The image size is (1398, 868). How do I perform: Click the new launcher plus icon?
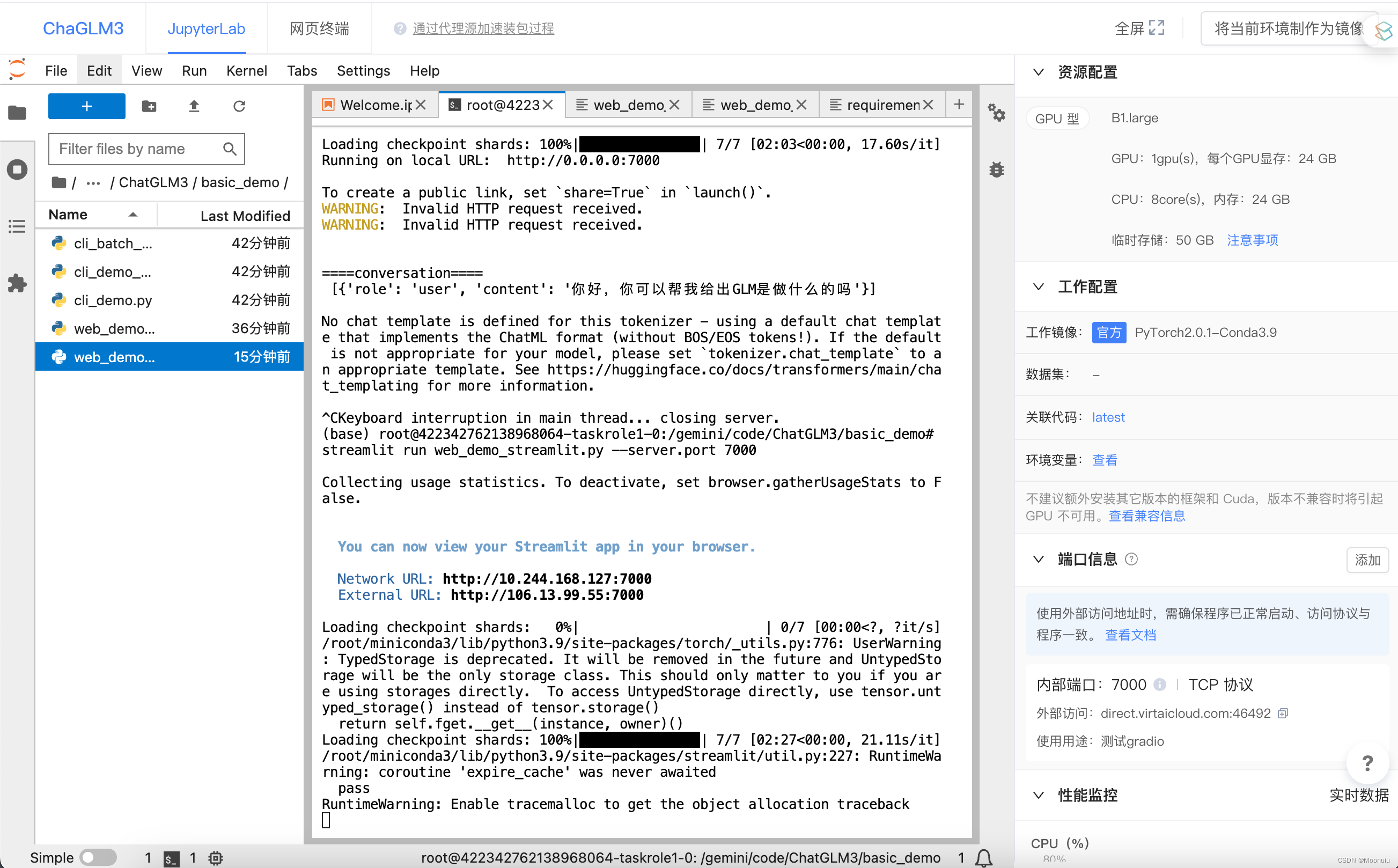point(86,106)
